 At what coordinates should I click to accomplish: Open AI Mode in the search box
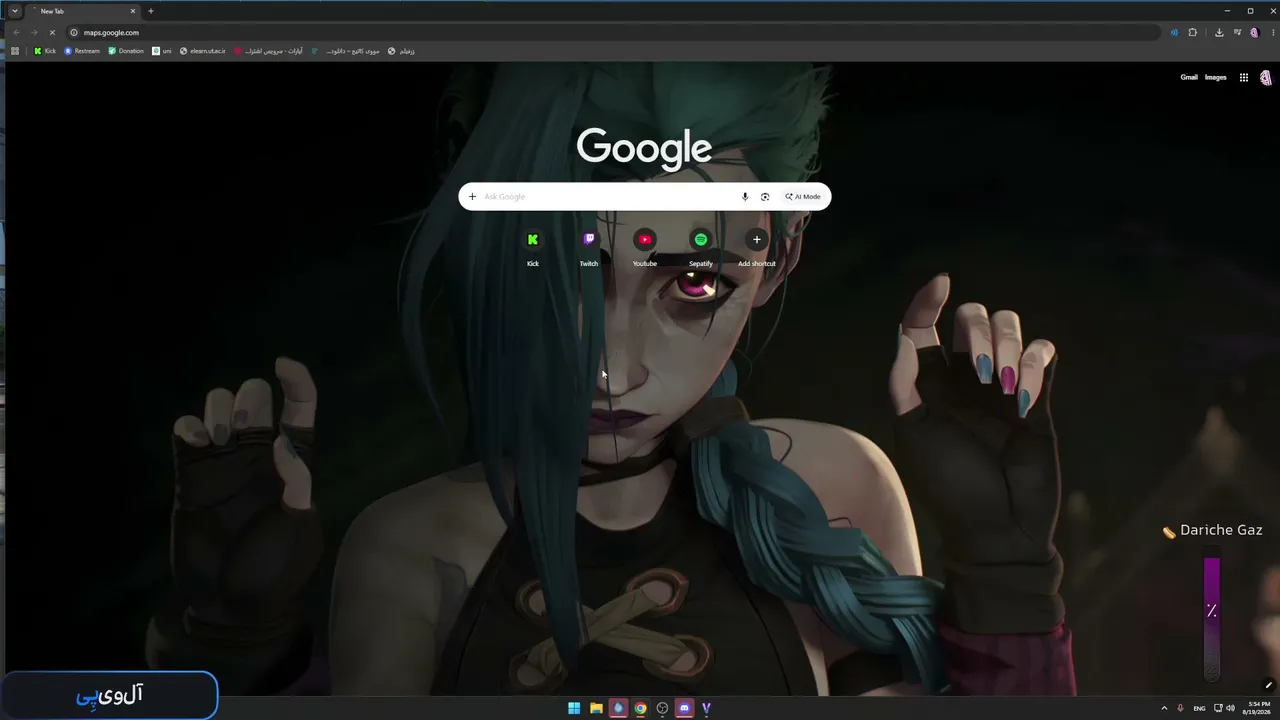(803, 197)
